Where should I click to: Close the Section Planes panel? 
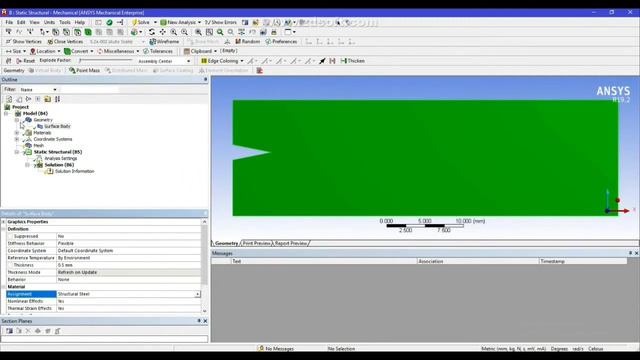[x=205, y=321]
